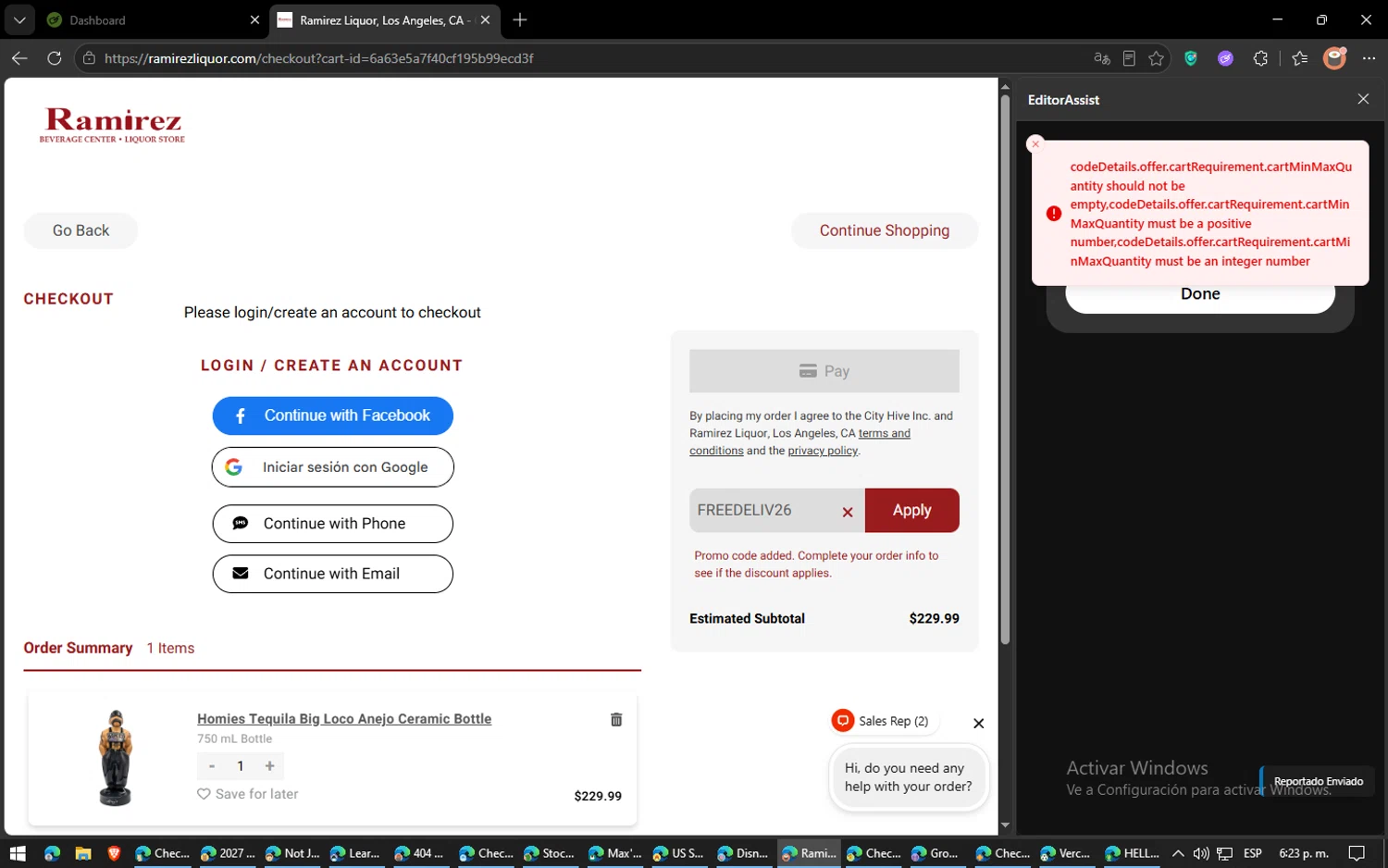Click Continue Shopping
Screen dimensions: 1388x868
click(x=885, y=230)
